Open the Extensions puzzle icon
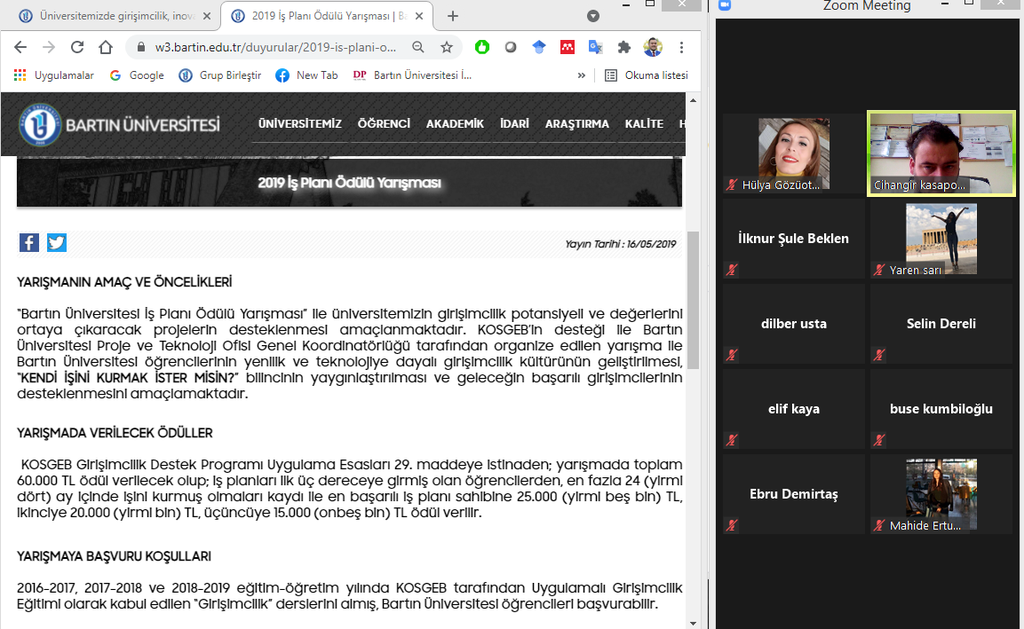The image size is (1024, 629). (624, 47)
